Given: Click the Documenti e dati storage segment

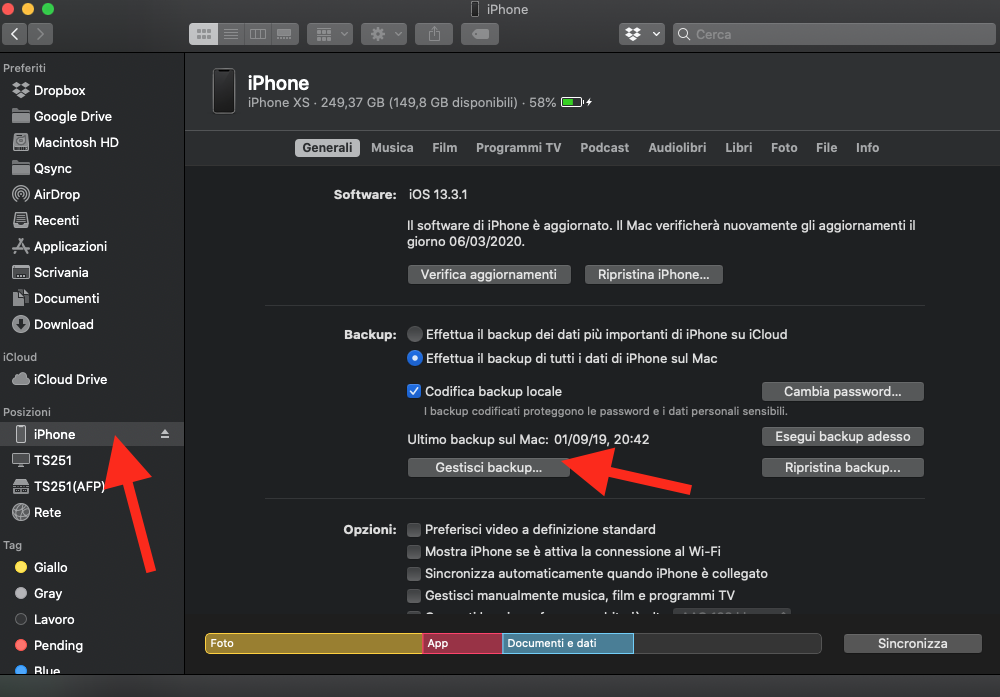Looking at the screenshot, I should pos(568,643).
